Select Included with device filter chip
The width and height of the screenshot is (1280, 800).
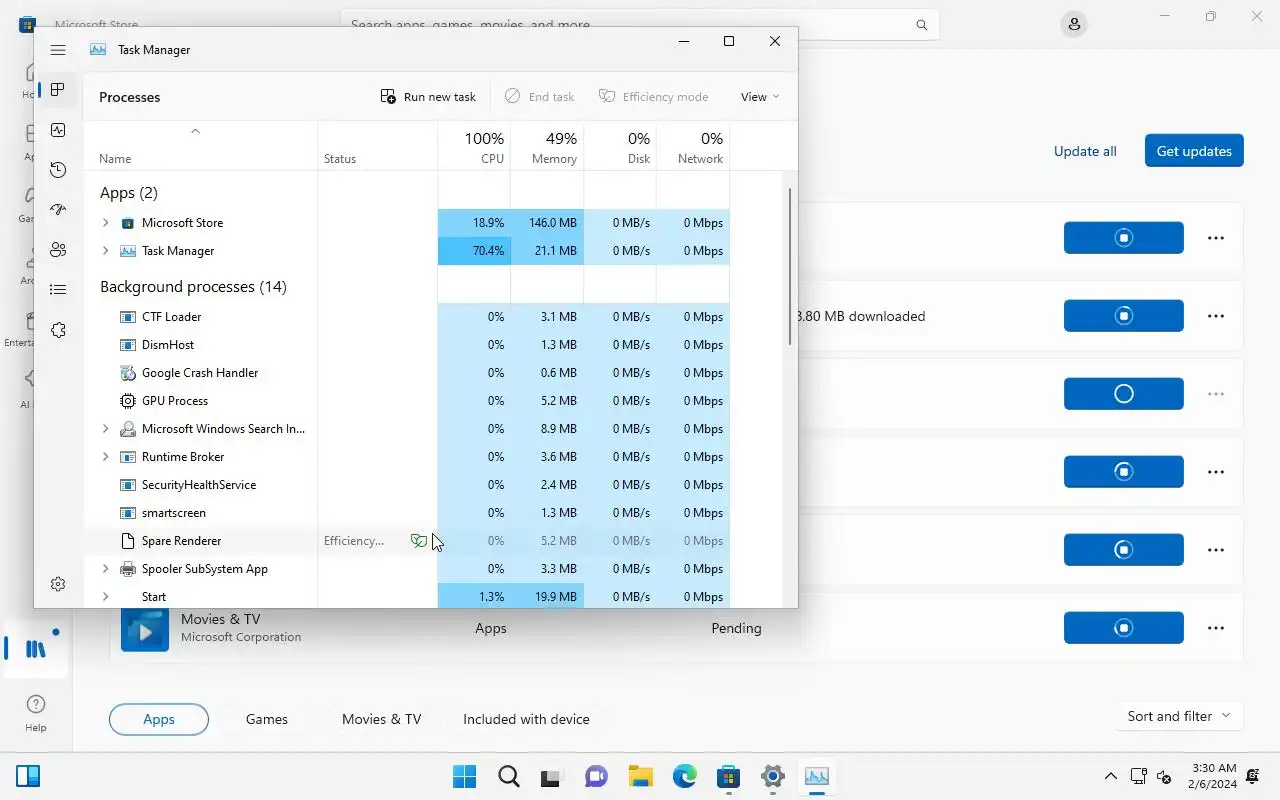(x=526, y=719)
